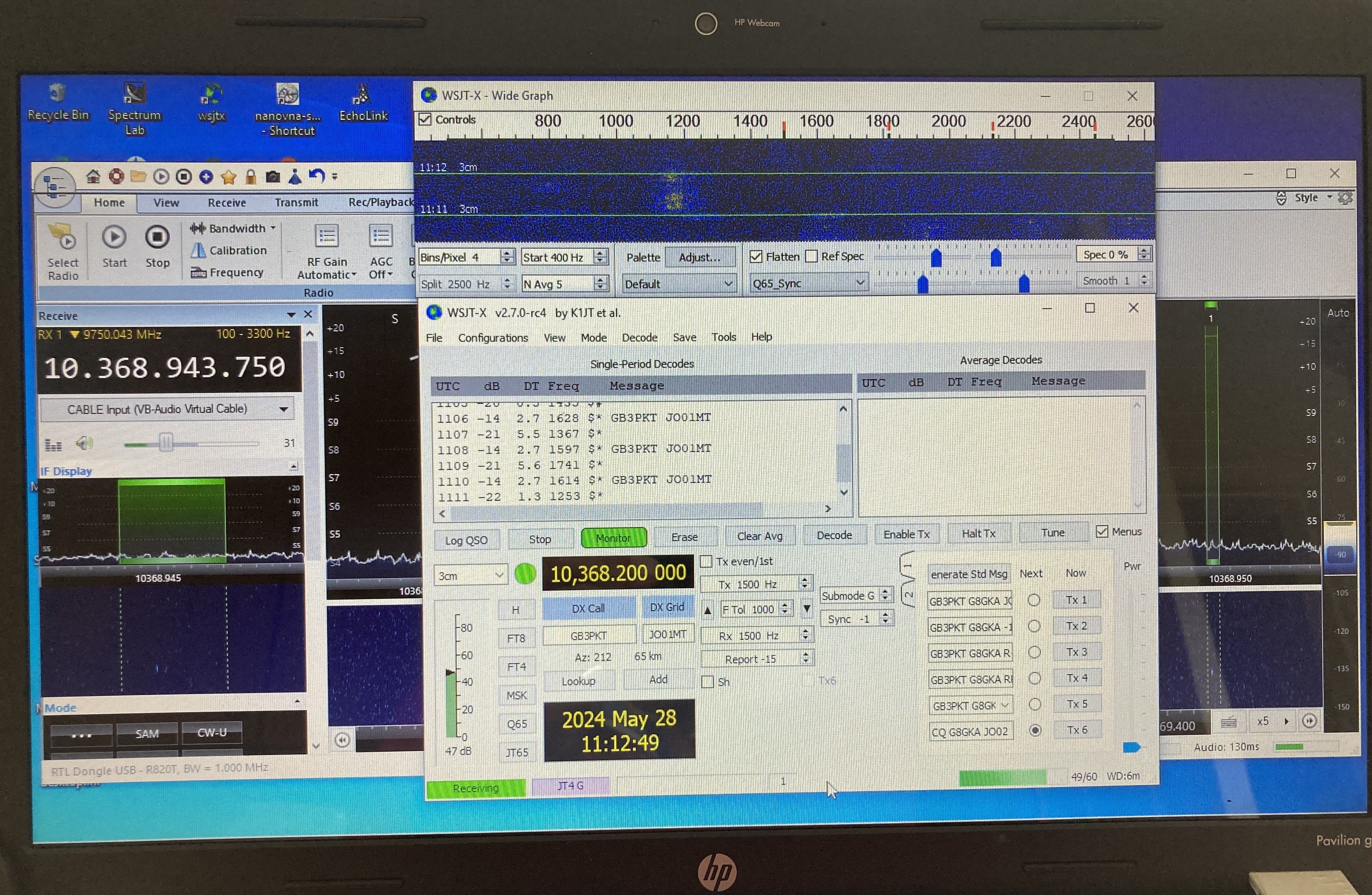The image size is (1372, 895).
Task: Click the home icon in quick toolbar
Action: point(93,176)
